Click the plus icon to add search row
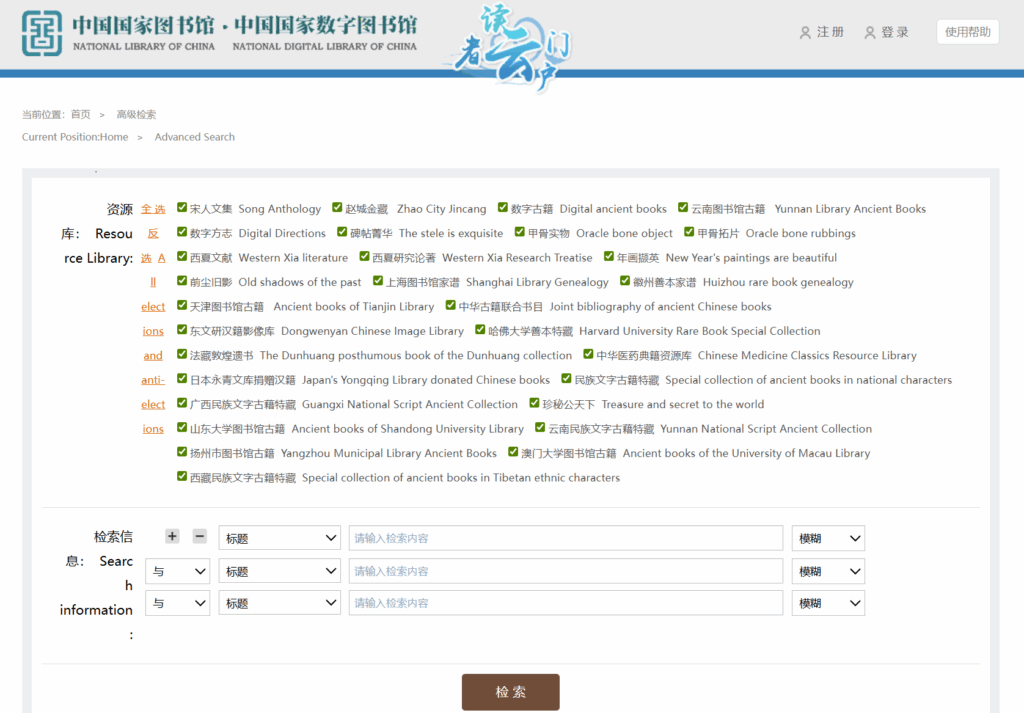Image resolution: width=1024 pixels, height=713 pixels. 172,537
